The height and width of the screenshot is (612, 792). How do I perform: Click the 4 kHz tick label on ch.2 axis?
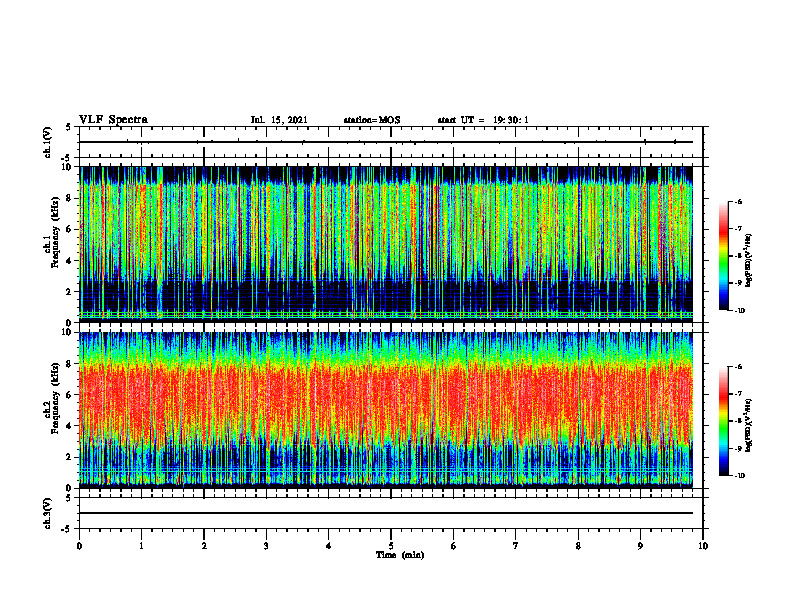click(70, 426)
